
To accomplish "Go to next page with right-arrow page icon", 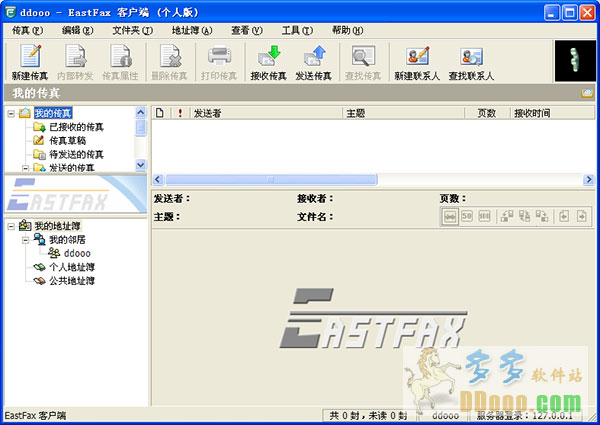I will click(x=582, y=216).
